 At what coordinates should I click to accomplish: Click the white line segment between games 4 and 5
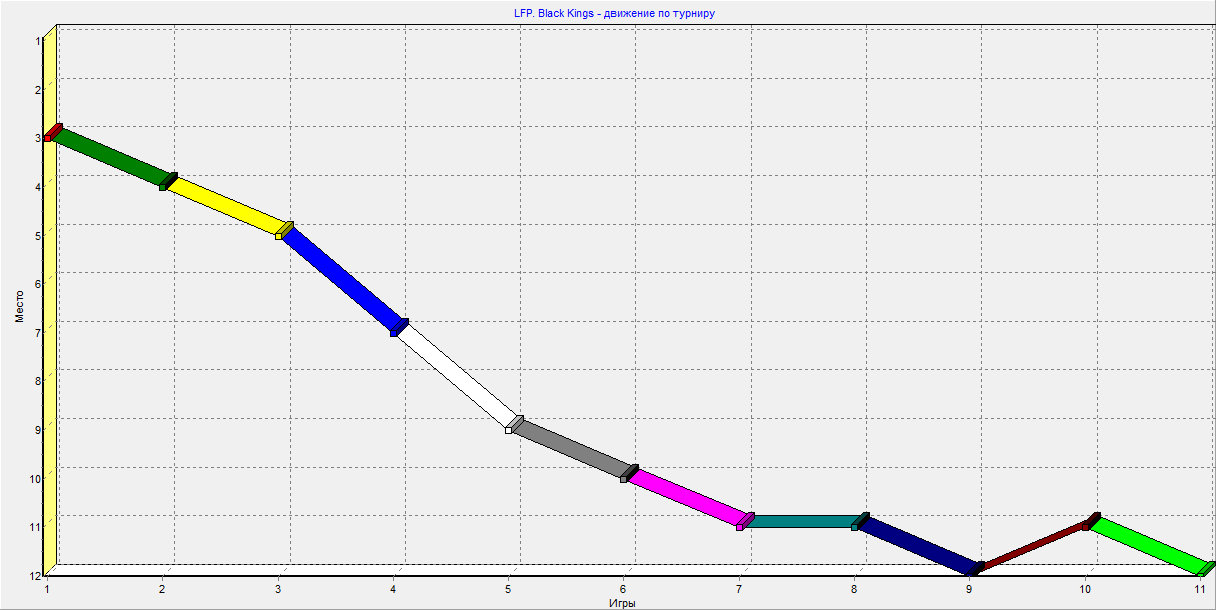click(458, 375)
